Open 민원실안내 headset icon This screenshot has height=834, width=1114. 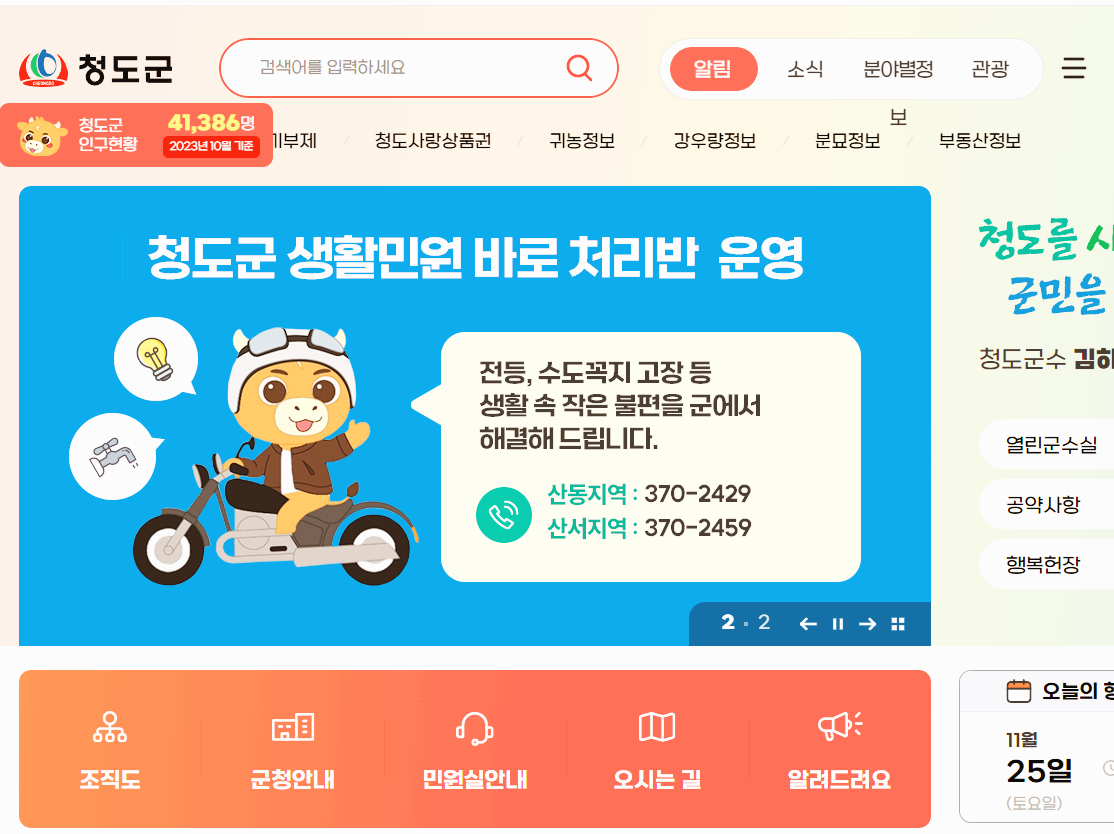[475, 728]
